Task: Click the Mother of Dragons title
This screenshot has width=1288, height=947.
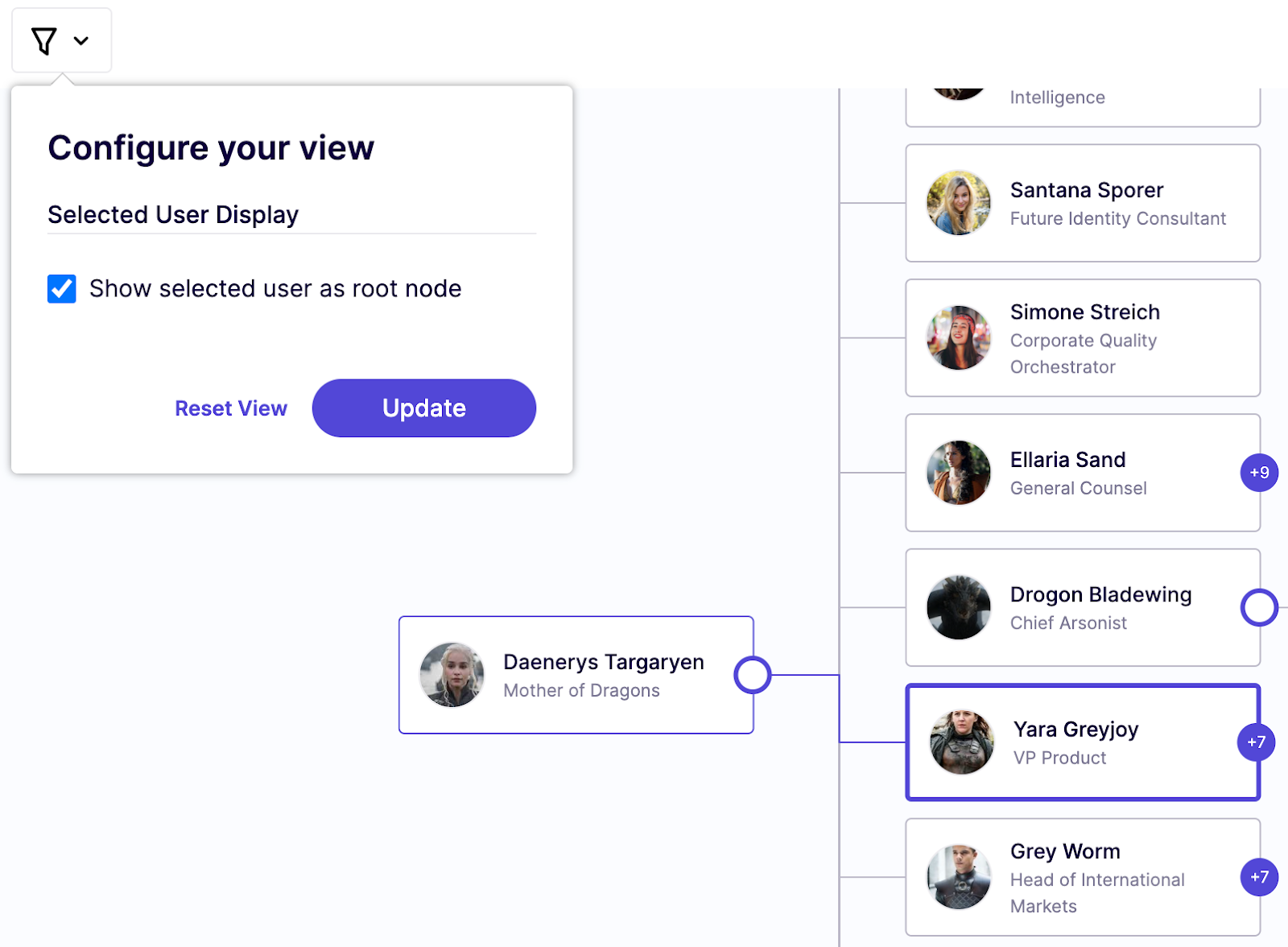Action: pos(581,690)
